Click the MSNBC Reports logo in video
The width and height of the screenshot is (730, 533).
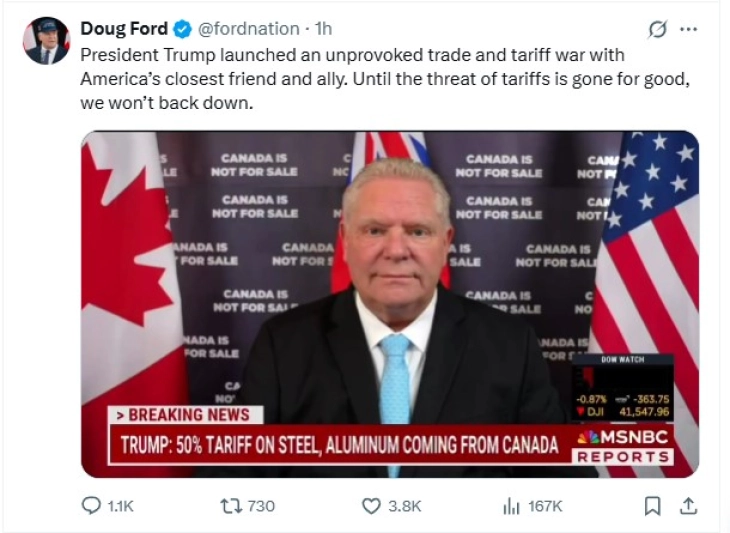[x=624, y=447]
